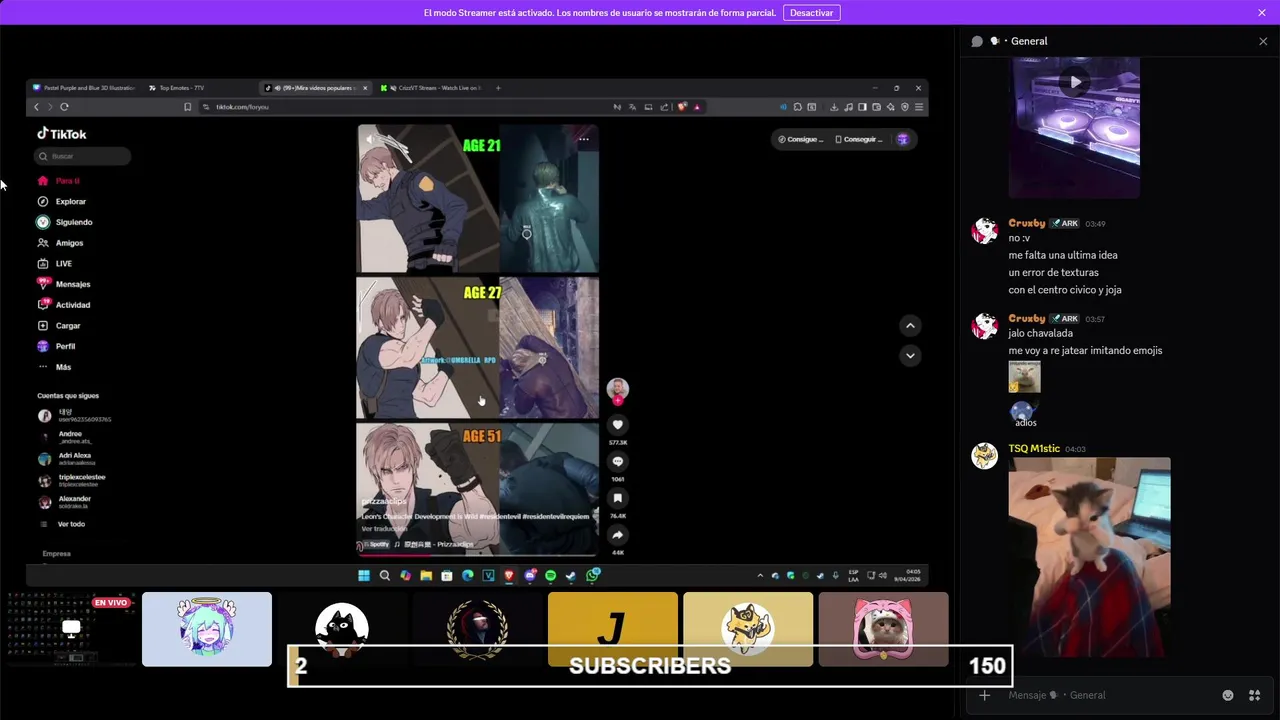Expand TikTok Más menu
The width and height of the screenshot is (1280, 720).
point(54,367)
